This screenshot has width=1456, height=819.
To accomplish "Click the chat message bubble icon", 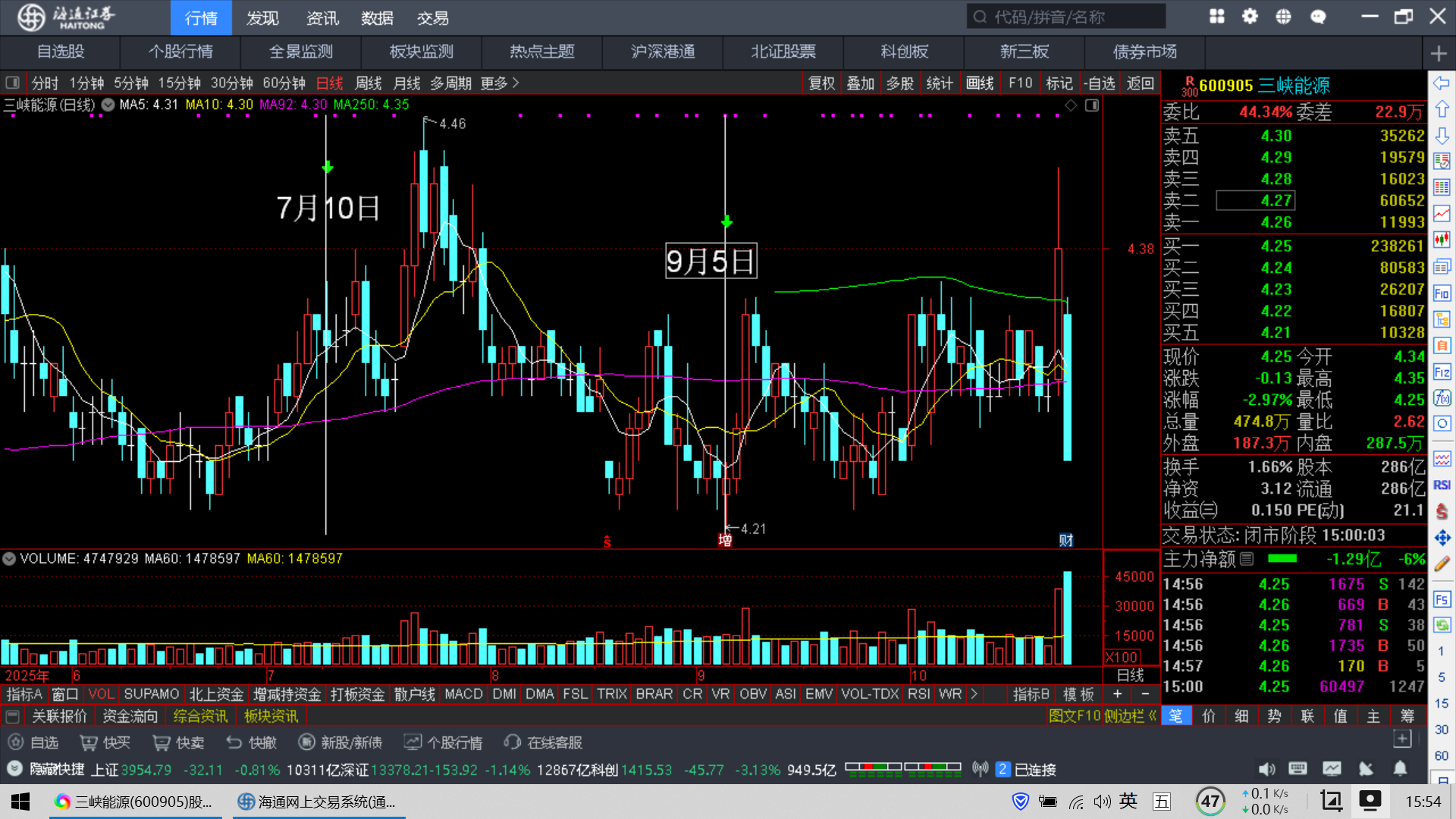I will 1318,17.
